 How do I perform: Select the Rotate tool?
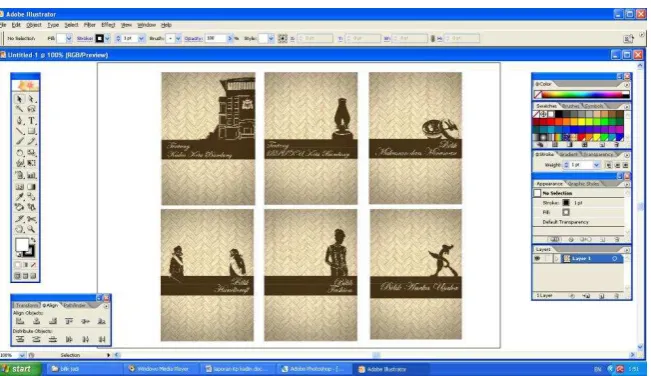19,153
